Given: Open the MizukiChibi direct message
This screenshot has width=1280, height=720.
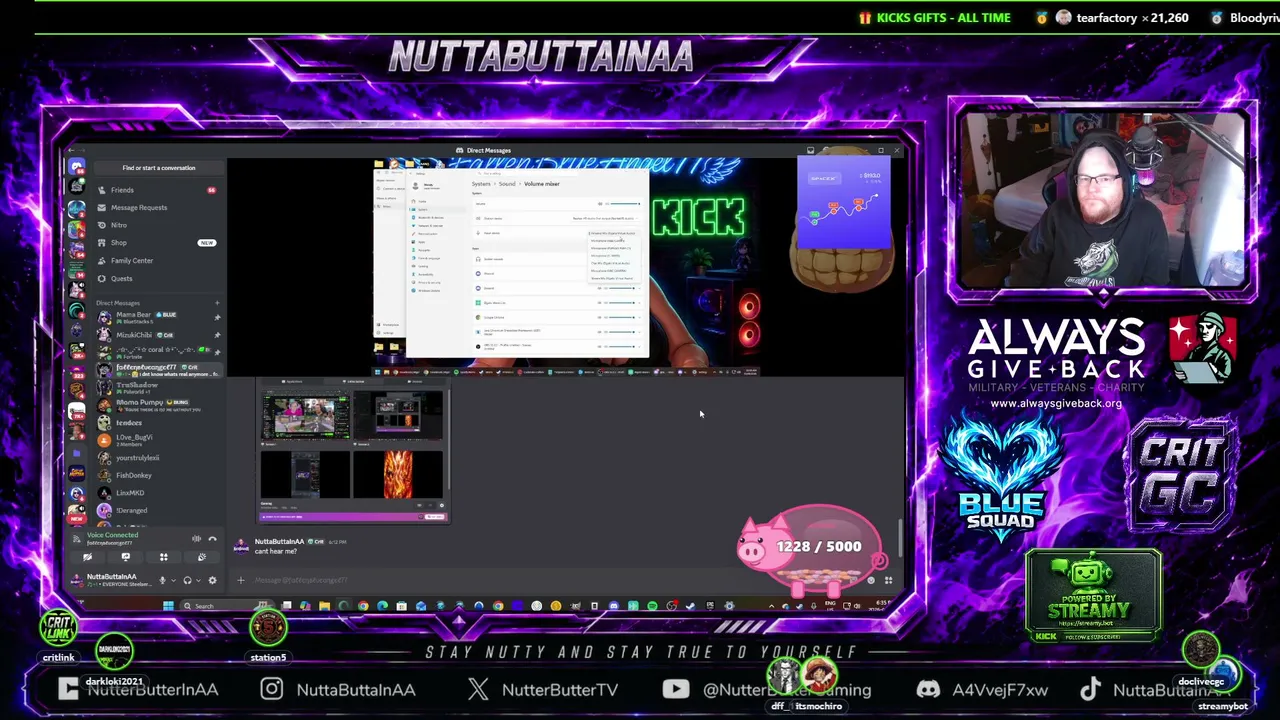Looking at the screenshot, I should coord(158,335).
